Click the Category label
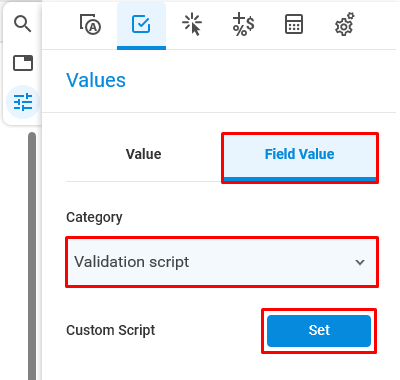This screenshot has height=380, width=400. point(94,218)
